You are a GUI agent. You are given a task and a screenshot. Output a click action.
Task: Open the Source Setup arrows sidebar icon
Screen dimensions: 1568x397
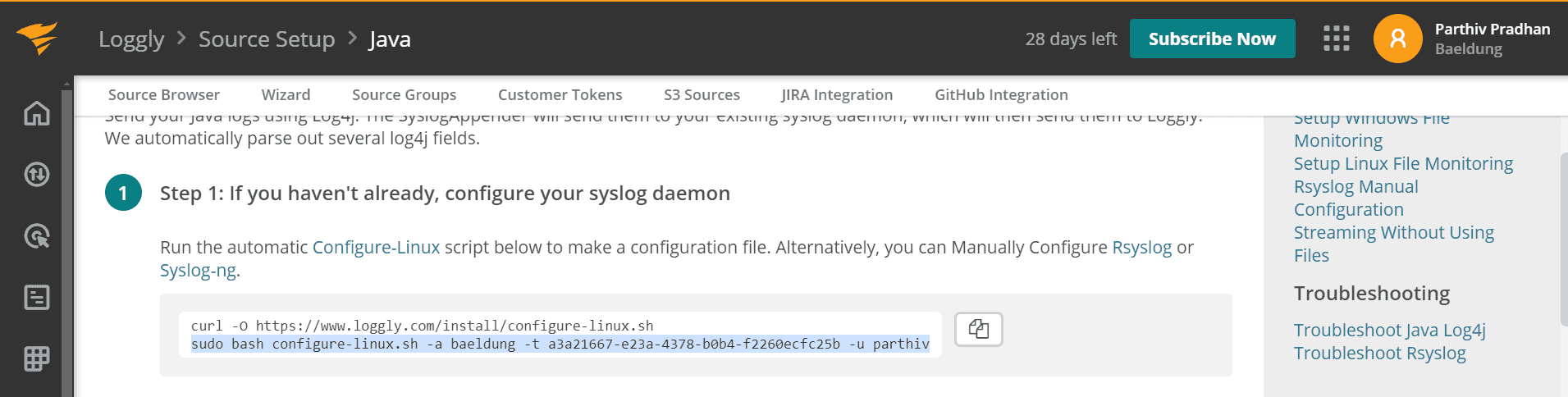coord(37,175)
